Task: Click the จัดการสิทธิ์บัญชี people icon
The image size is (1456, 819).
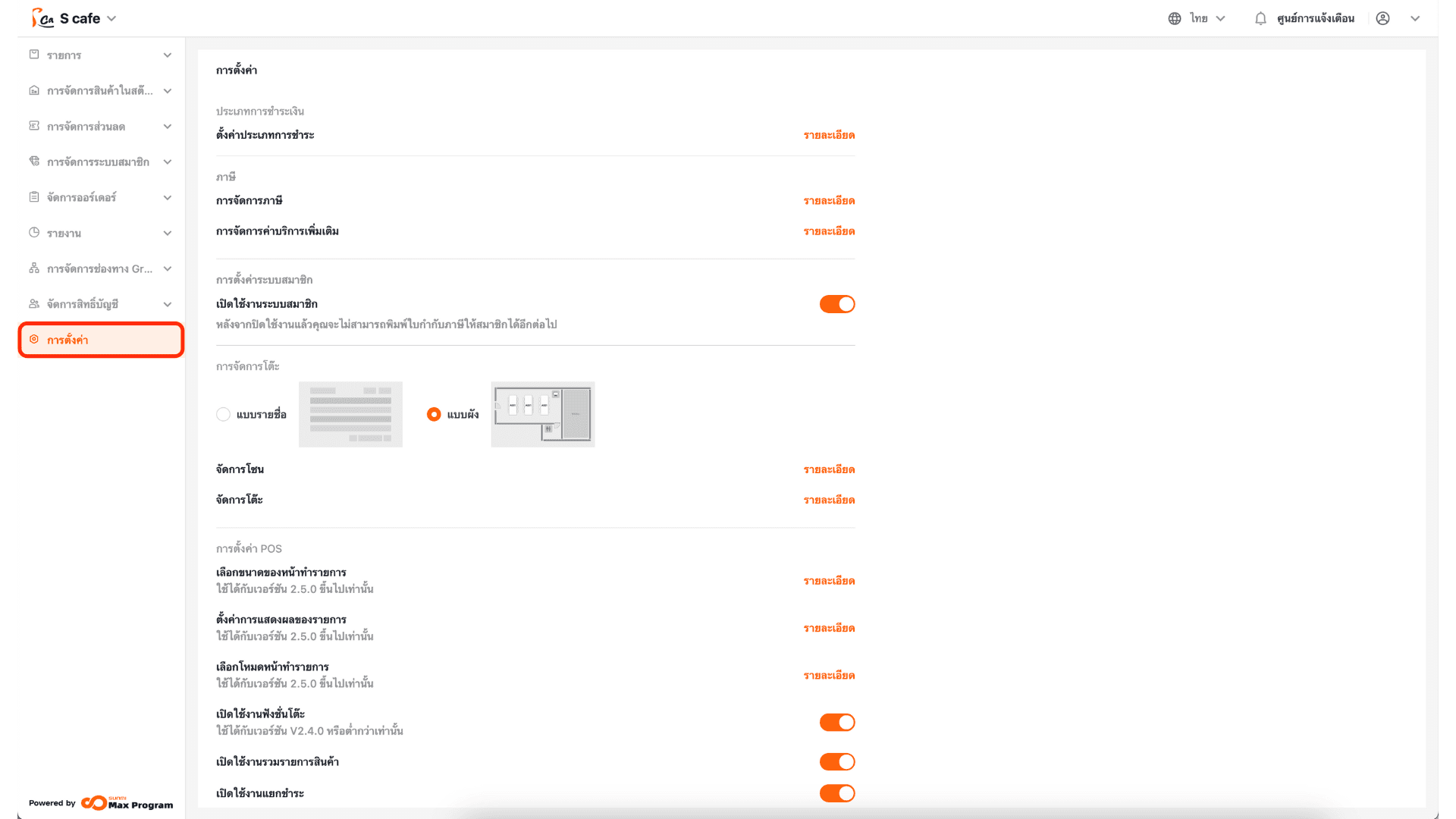Action: [x=34, y=303]
